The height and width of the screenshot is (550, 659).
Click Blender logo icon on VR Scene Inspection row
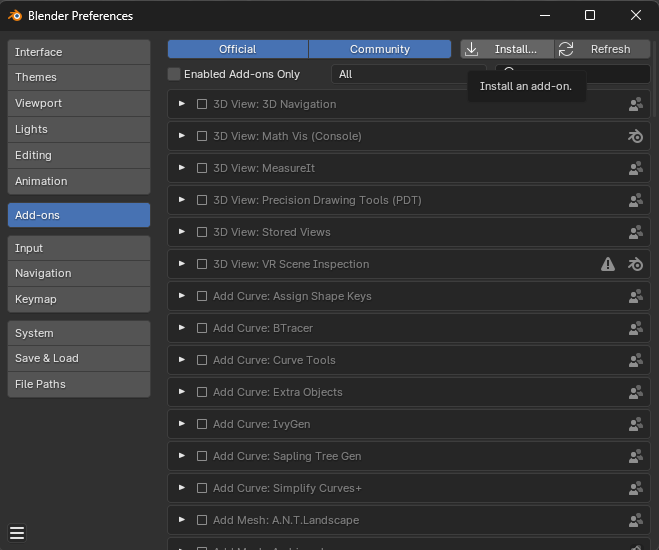(635, 264)
